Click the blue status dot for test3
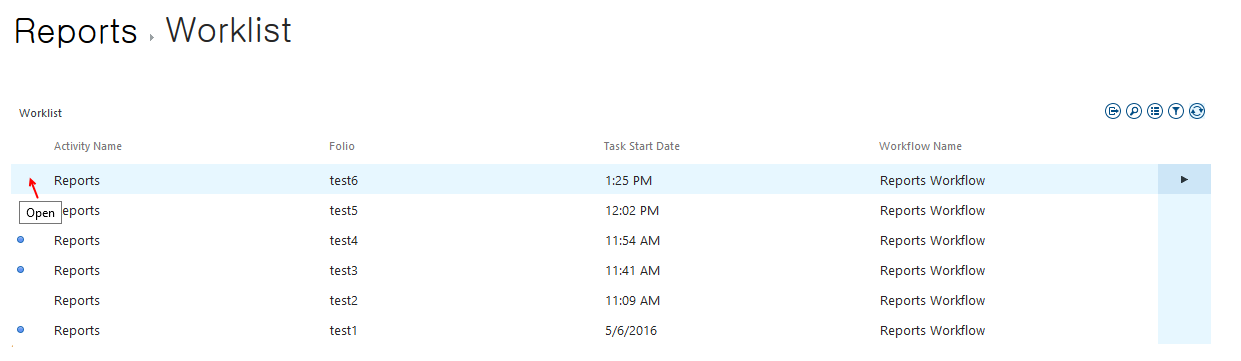 [21, 269]
